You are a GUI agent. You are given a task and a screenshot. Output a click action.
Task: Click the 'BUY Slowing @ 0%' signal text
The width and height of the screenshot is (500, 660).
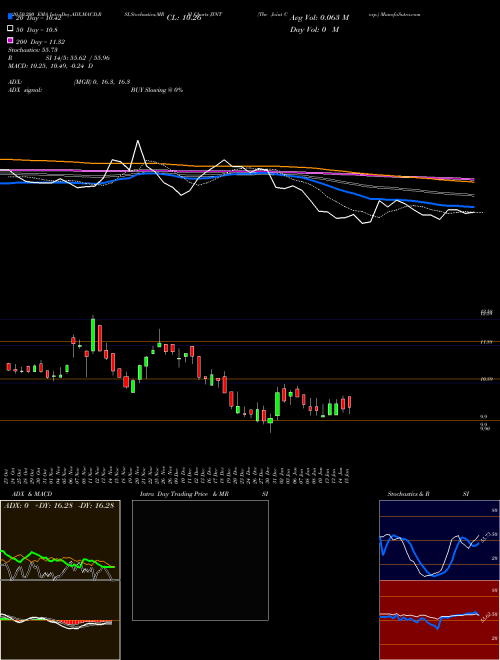click(x=157, y=90)
